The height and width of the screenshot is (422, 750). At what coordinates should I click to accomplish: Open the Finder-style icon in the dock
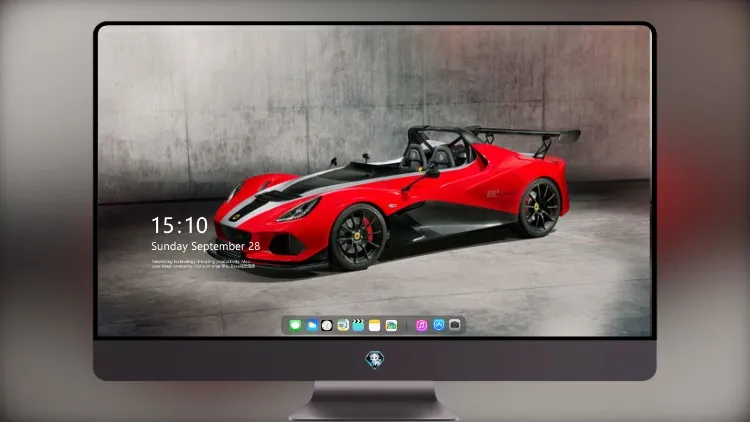coord(342,325)
